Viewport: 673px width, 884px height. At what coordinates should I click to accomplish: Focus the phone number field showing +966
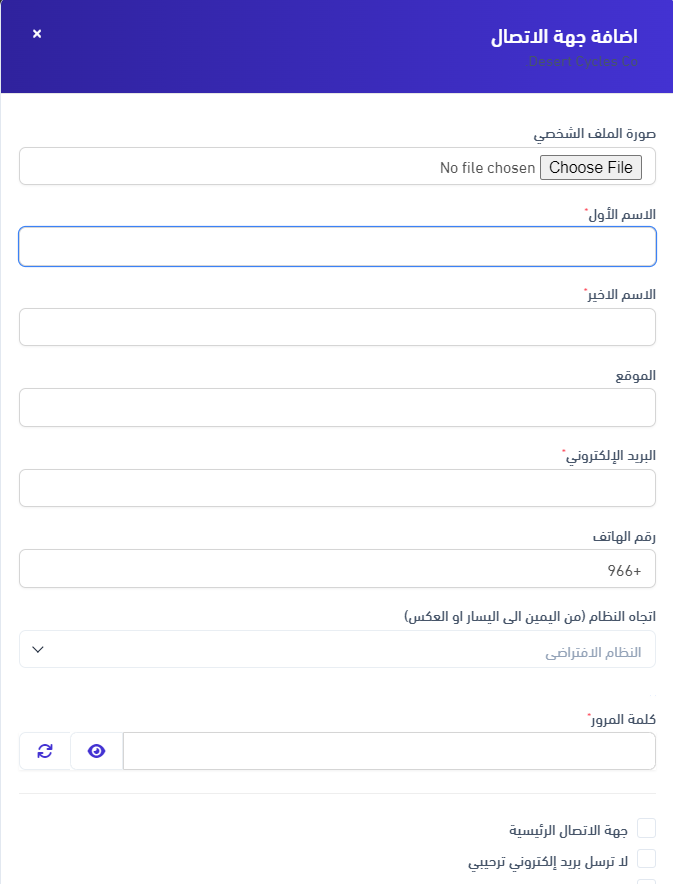337,569
